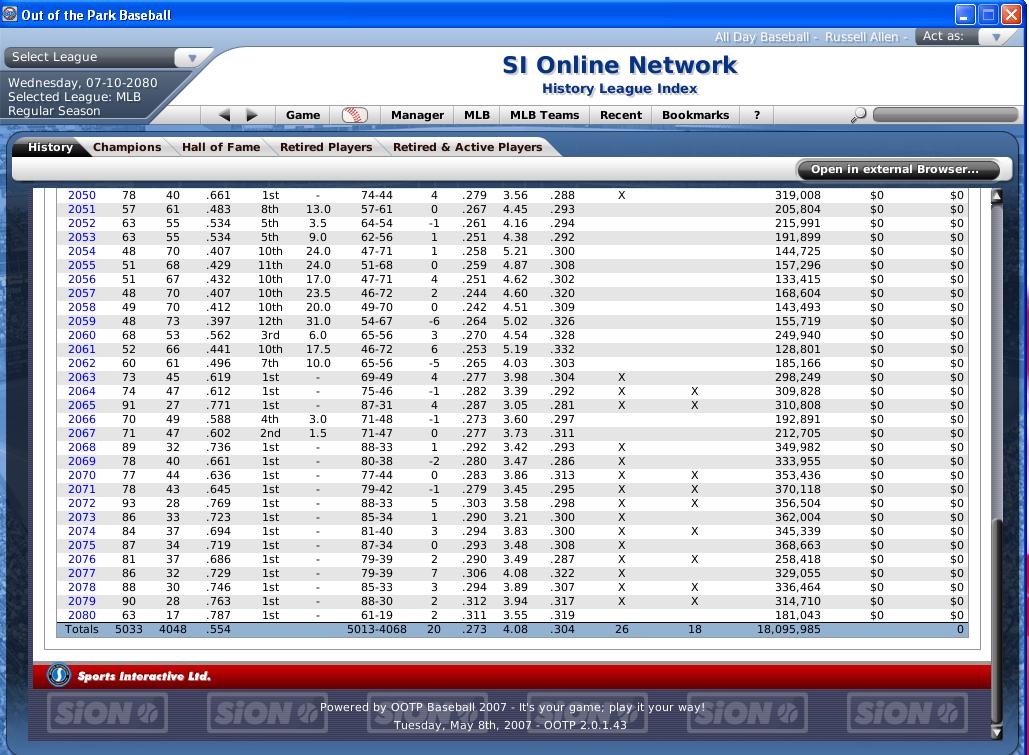Click the Out of the Park title bar icon
The image size is (1029, 755).
(9, 14)
